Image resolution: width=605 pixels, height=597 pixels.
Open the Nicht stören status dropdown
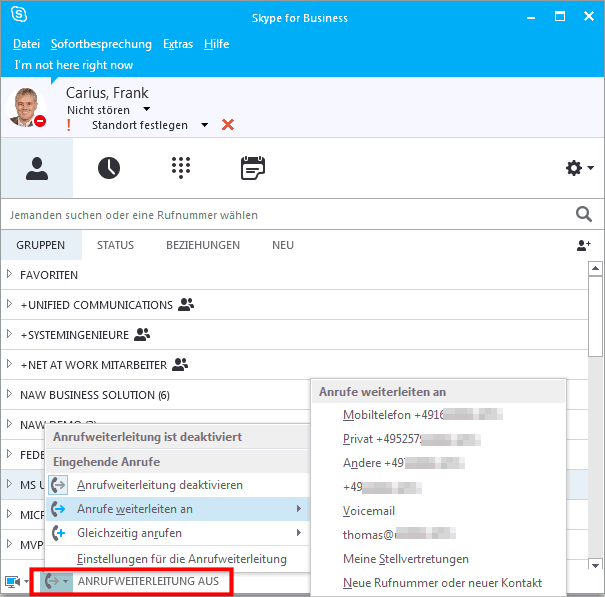(147, 109)
